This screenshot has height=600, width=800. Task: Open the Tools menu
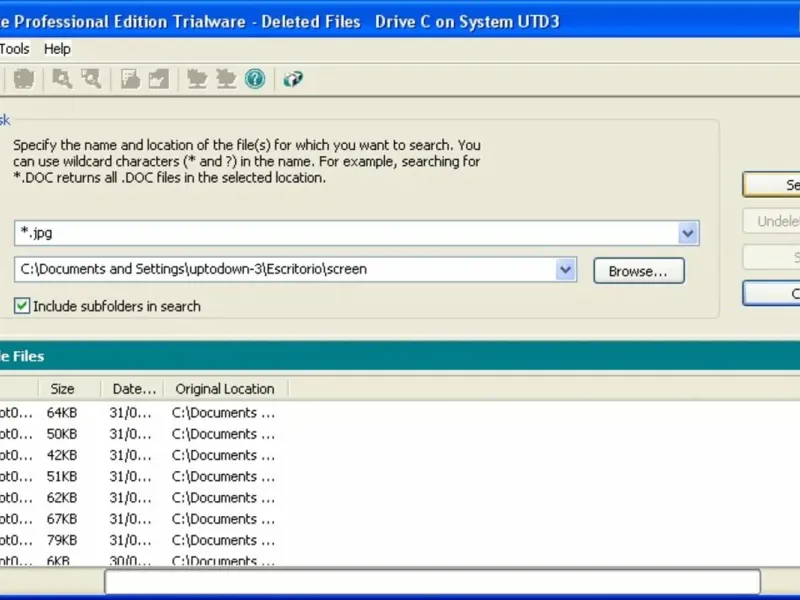click(14, 49)
